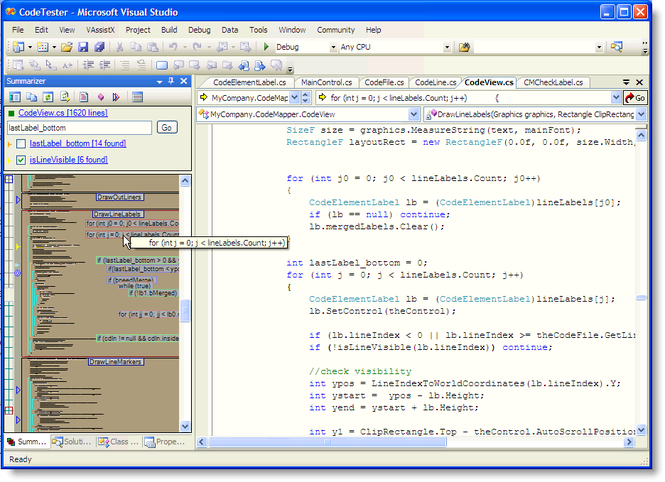Click the Cut scissors icon
The width and height of the screenshot is (665, 482).
[120, 47]
